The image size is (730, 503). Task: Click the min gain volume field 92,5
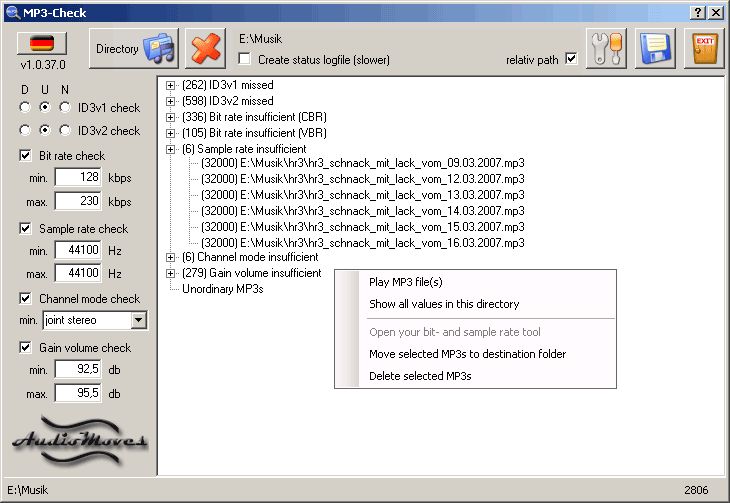click(x=78, y=369)
